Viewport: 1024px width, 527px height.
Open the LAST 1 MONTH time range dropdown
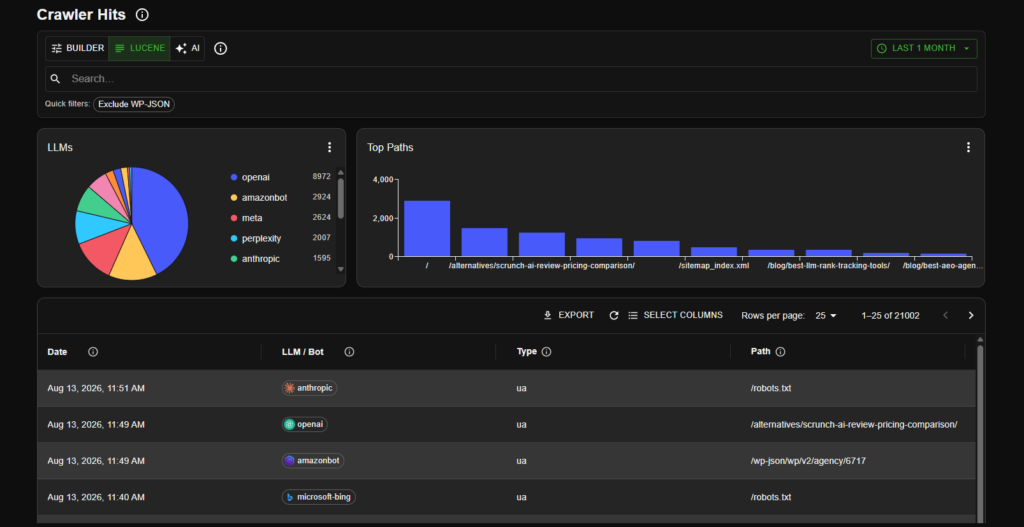pyautogui.click(x=923, y=48)
